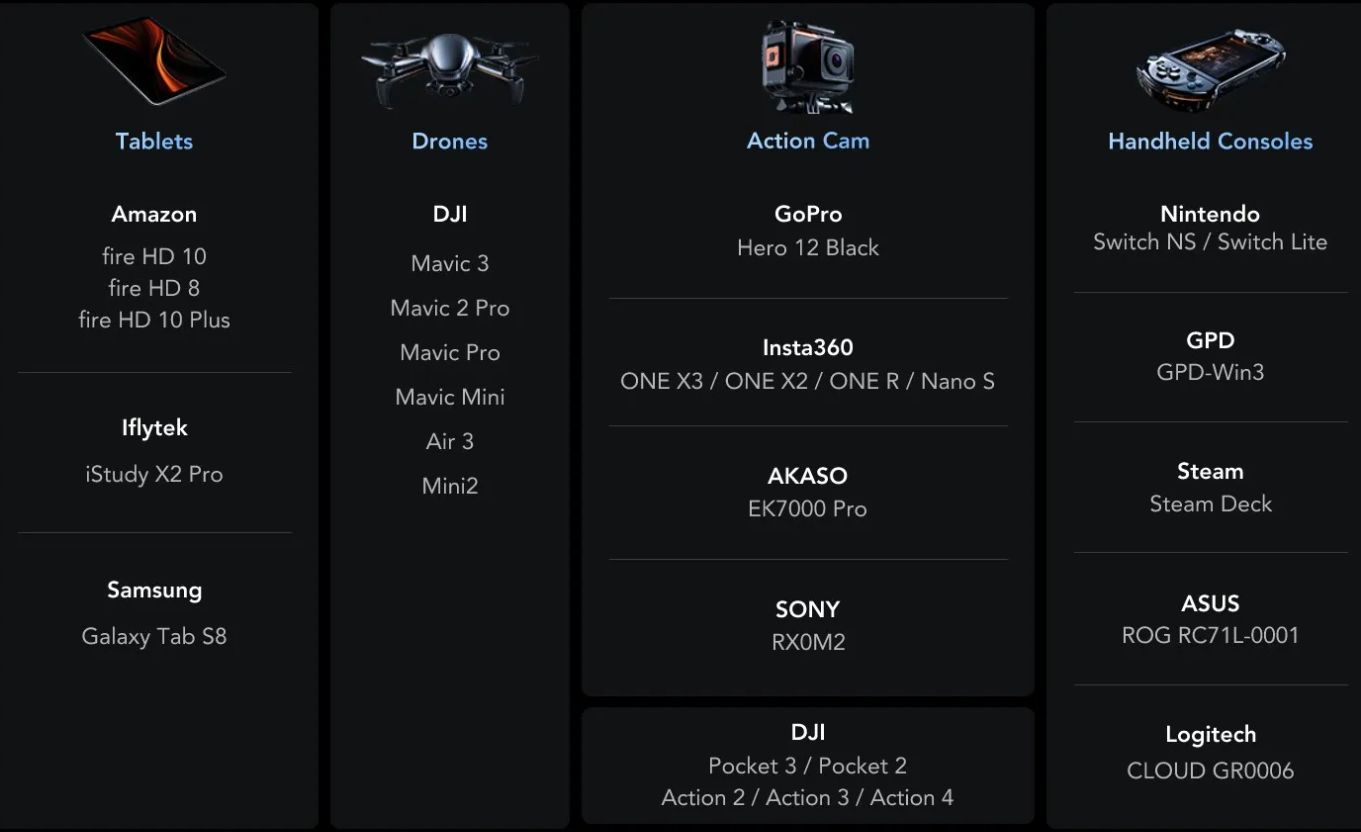Screen dimensions: 1361x832
Task: Open the Drones category heading
Action: click(450, 141)
